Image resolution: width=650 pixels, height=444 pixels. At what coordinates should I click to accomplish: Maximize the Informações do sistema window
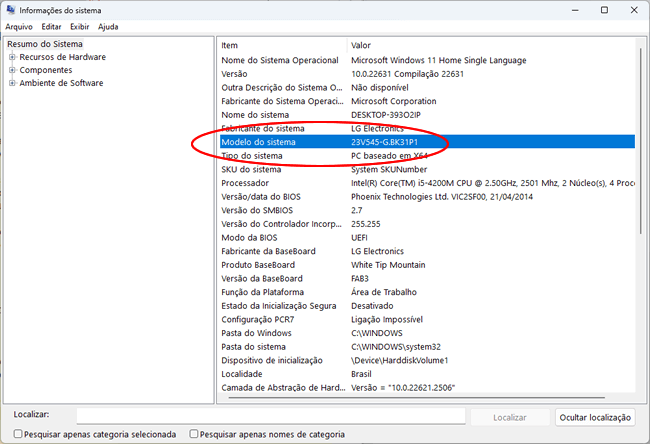coord(604,10)
